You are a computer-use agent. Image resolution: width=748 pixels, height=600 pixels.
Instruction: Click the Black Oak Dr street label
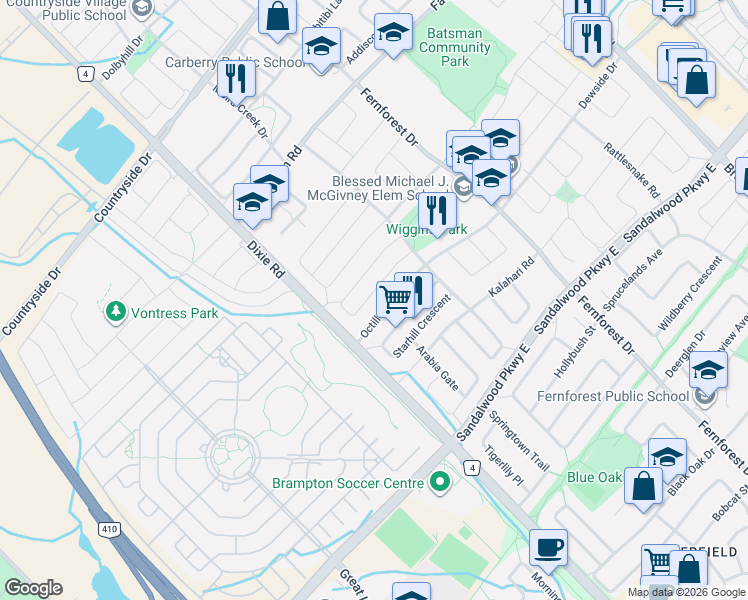pyautogui.click(x=691, y=472)
